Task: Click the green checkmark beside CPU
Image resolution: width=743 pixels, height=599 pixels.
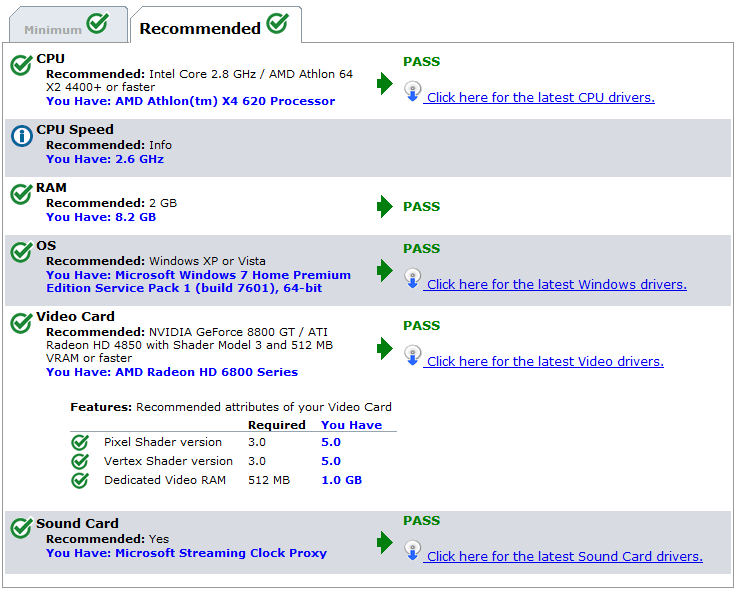Action: [x=21, y=65]
